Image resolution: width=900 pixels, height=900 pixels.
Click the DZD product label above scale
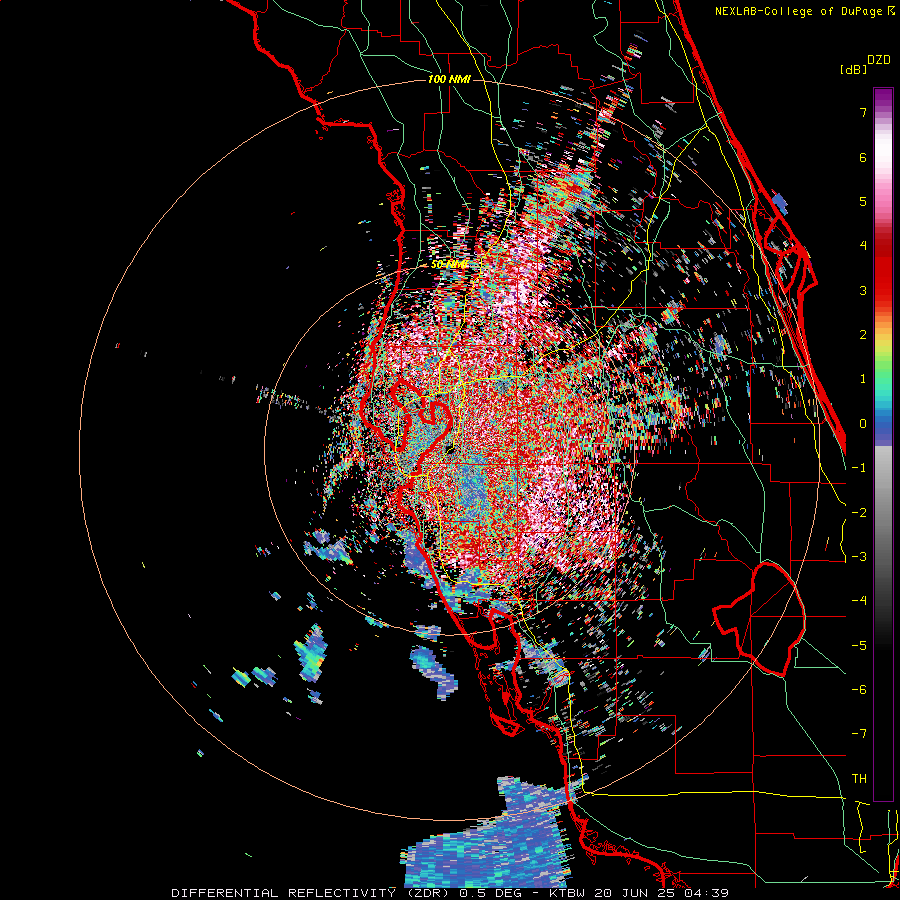point(879,60)
